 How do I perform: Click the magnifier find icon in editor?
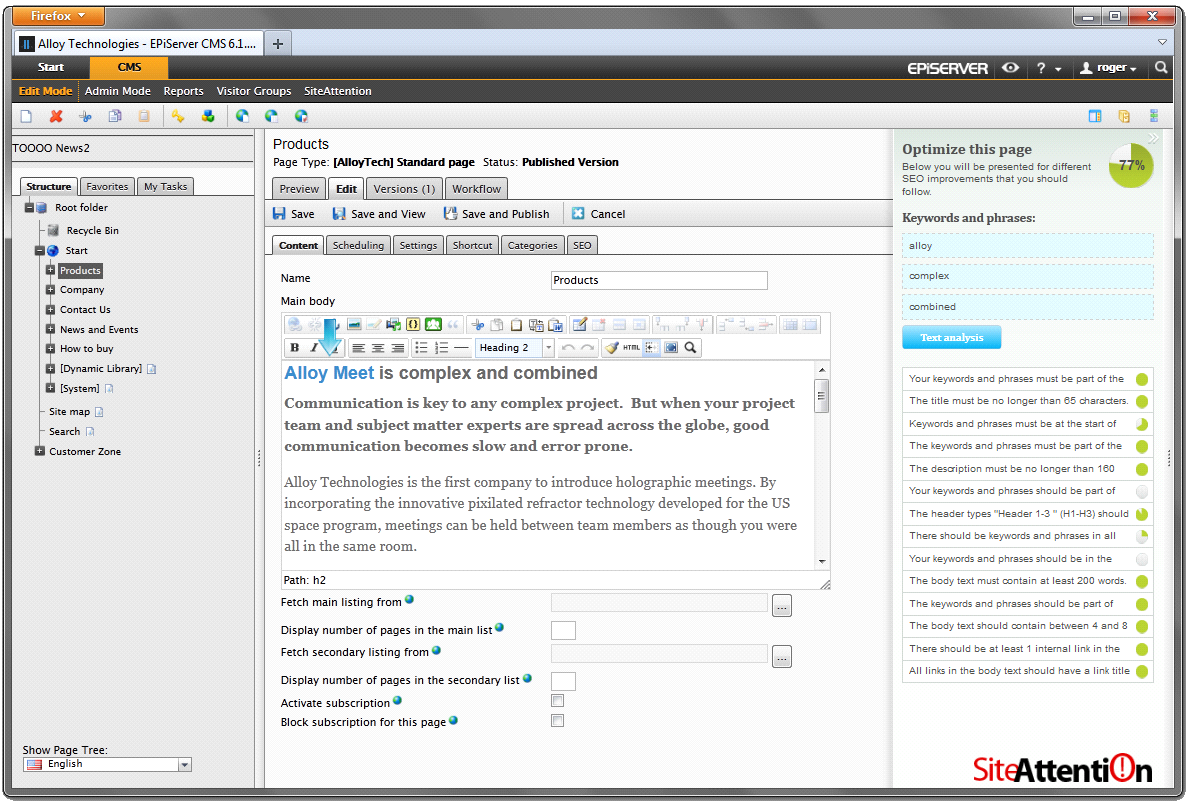pyautogui.click(x=691, y=348)
